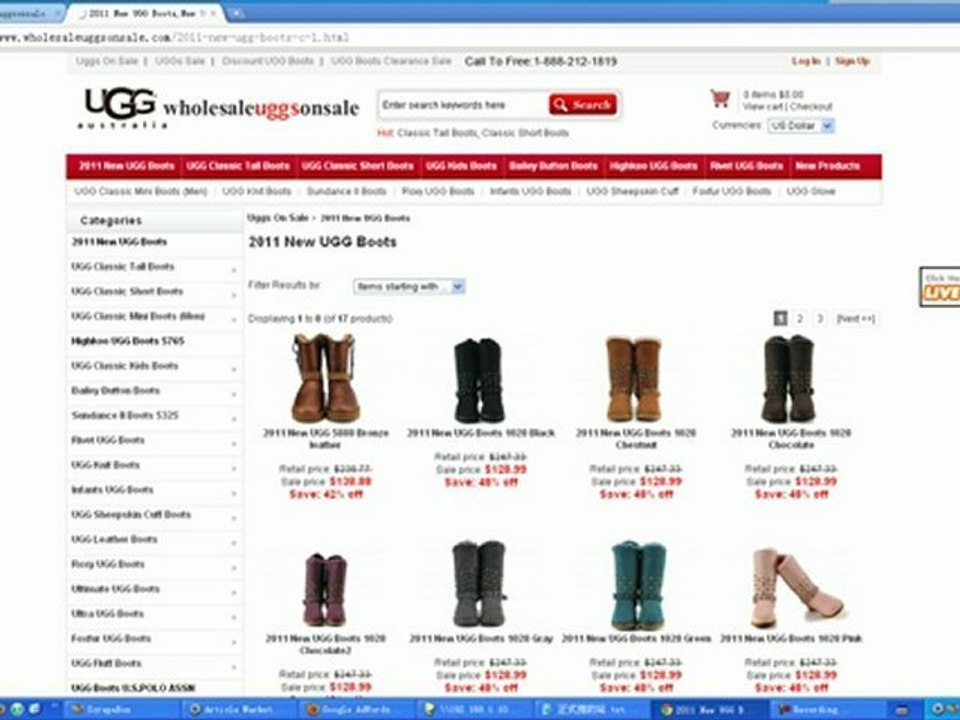The height and width of the screenshot is (720, 960).
Task: Select 'UGG Classic Tall Boots' in the red nav bar
Action: pyautogui.click(x=238, y=166)
